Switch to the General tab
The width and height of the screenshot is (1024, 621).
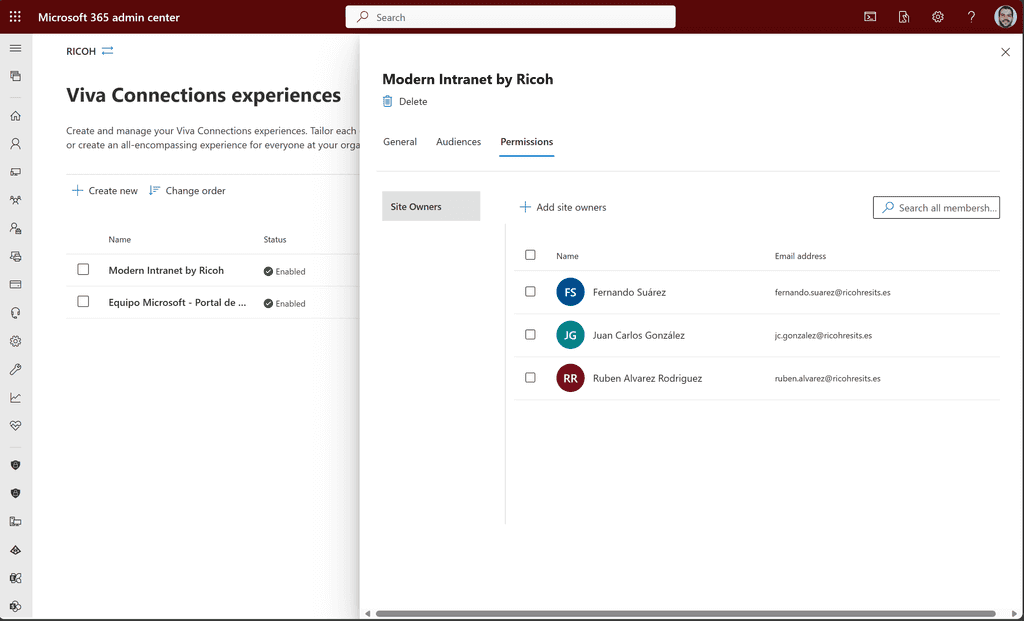(400, 142)
